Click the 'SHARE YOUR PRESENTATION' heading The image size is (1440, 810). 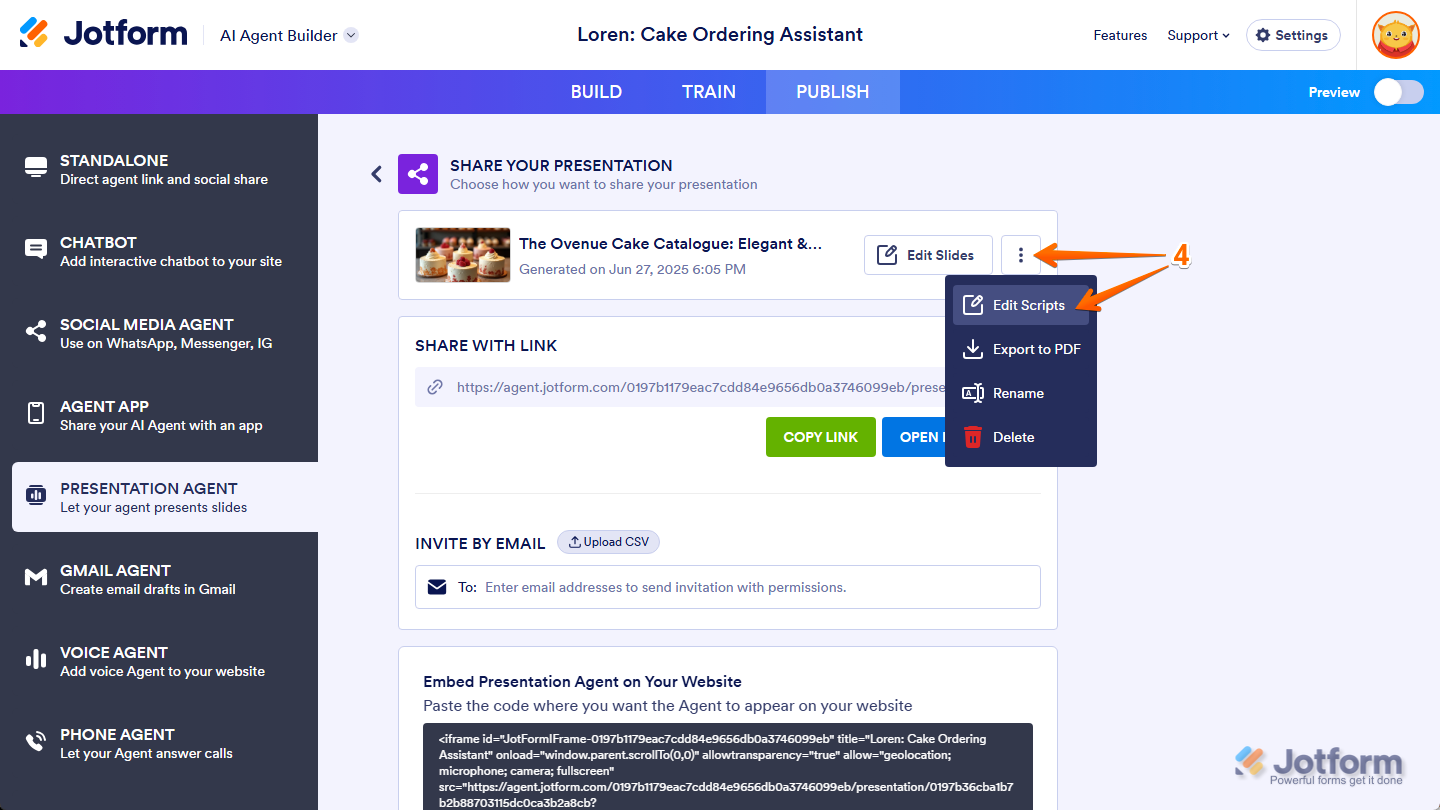[x=561, y=165]
